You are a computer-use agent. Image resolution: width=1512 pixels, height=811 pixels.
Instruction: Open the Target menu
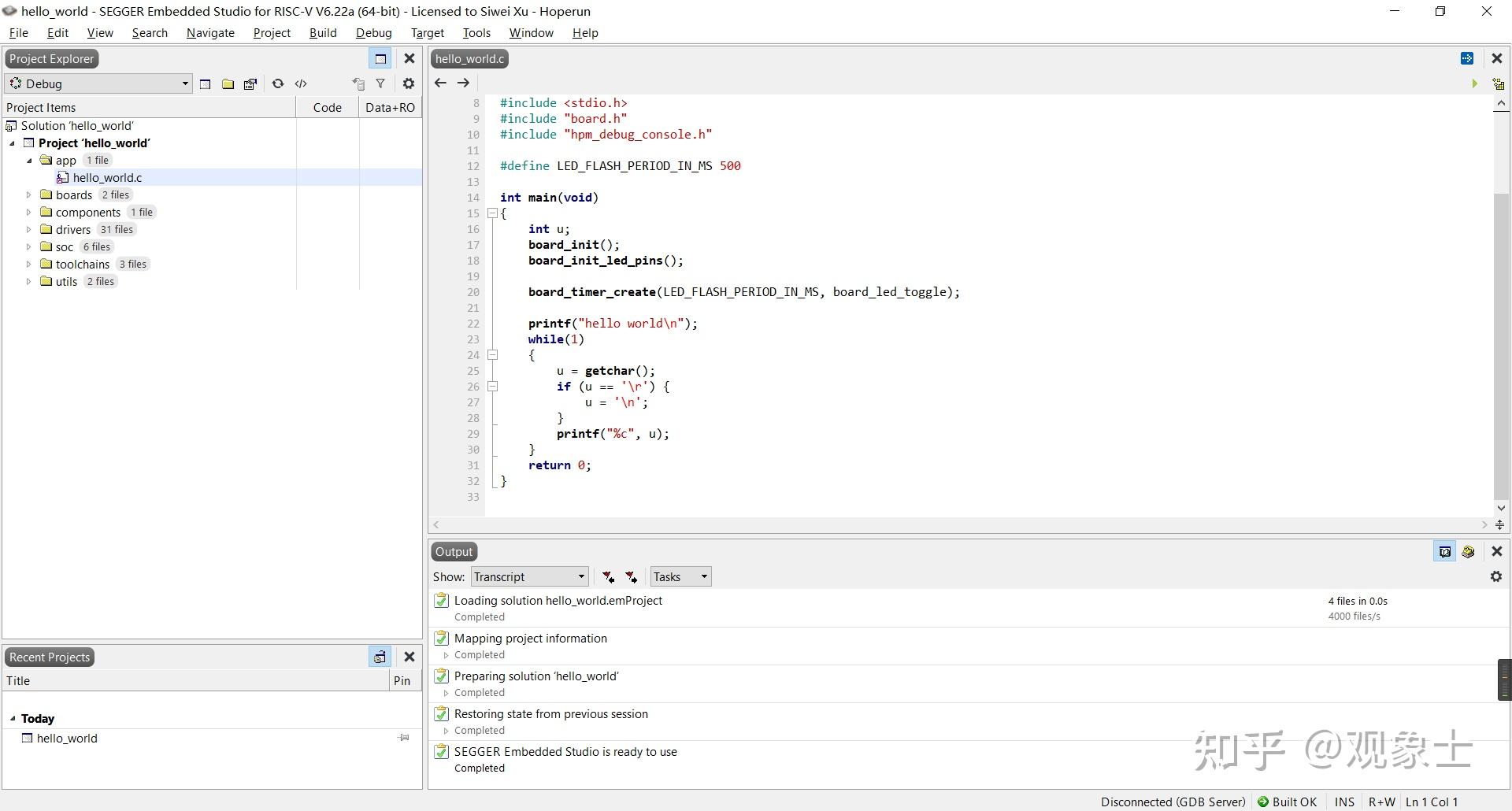point(428,32)
